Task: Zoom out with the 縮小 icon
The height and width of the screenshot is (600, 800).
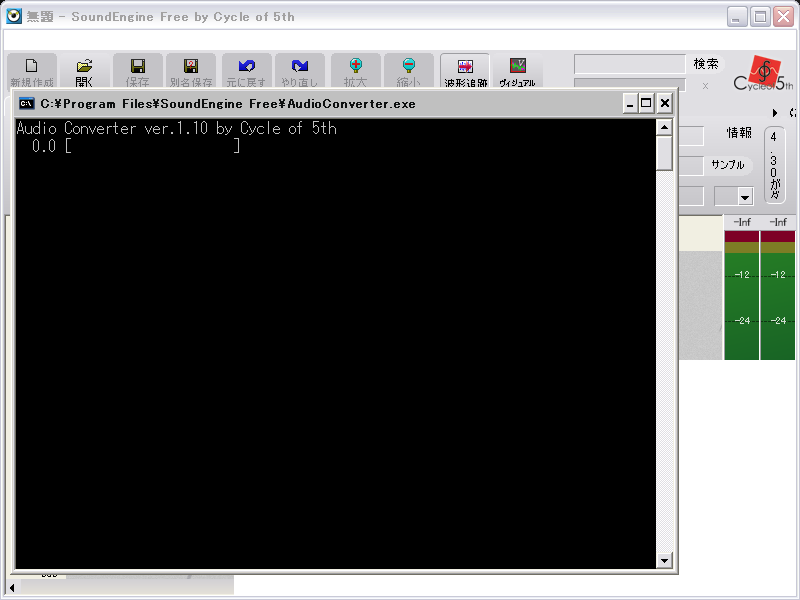Action: coord(409,71)
